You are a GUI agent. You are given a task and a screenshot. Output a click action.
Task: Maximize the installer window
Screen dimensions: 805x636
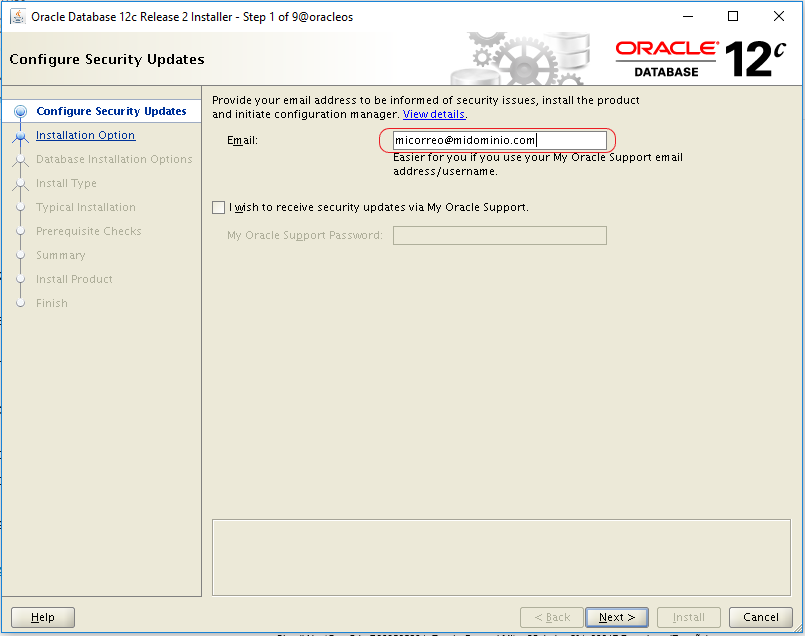pos(733,16)
